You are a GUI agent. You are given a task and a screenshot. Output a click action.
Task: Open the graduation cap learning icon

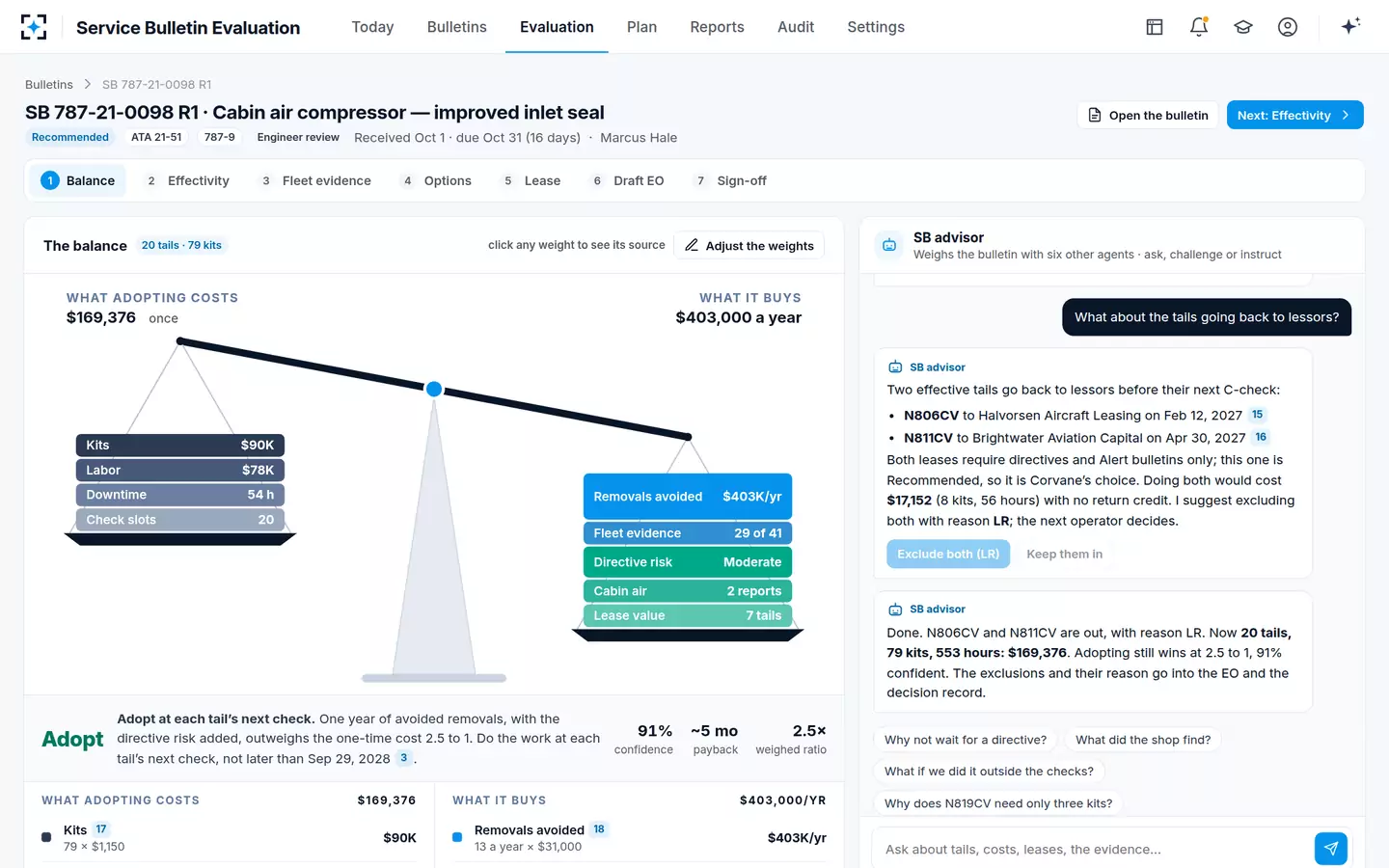pyautogui.click(x=1243, y=27)
